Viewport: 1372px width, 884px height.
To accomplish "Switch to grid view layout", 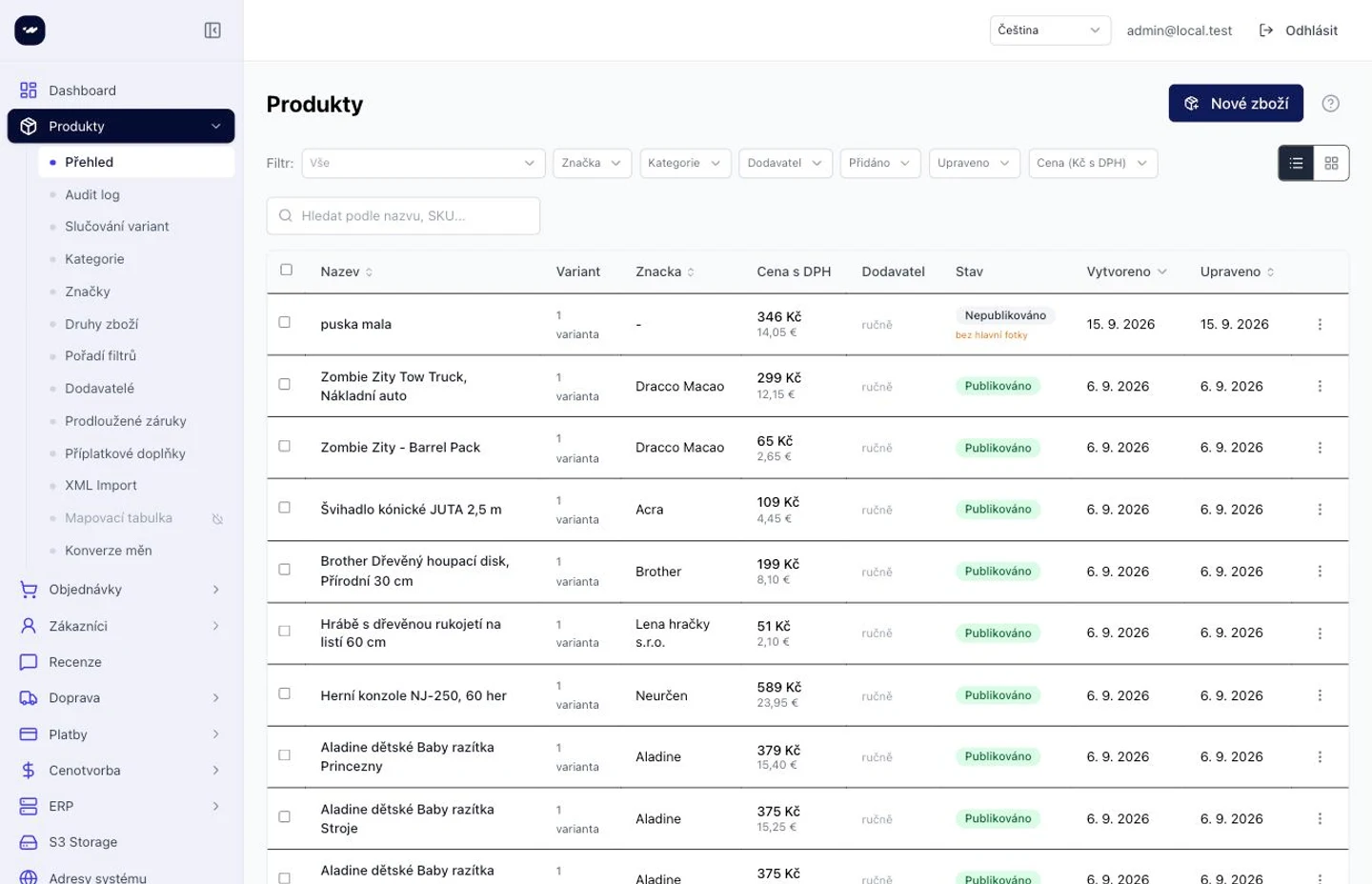I will coord(1331,163).
